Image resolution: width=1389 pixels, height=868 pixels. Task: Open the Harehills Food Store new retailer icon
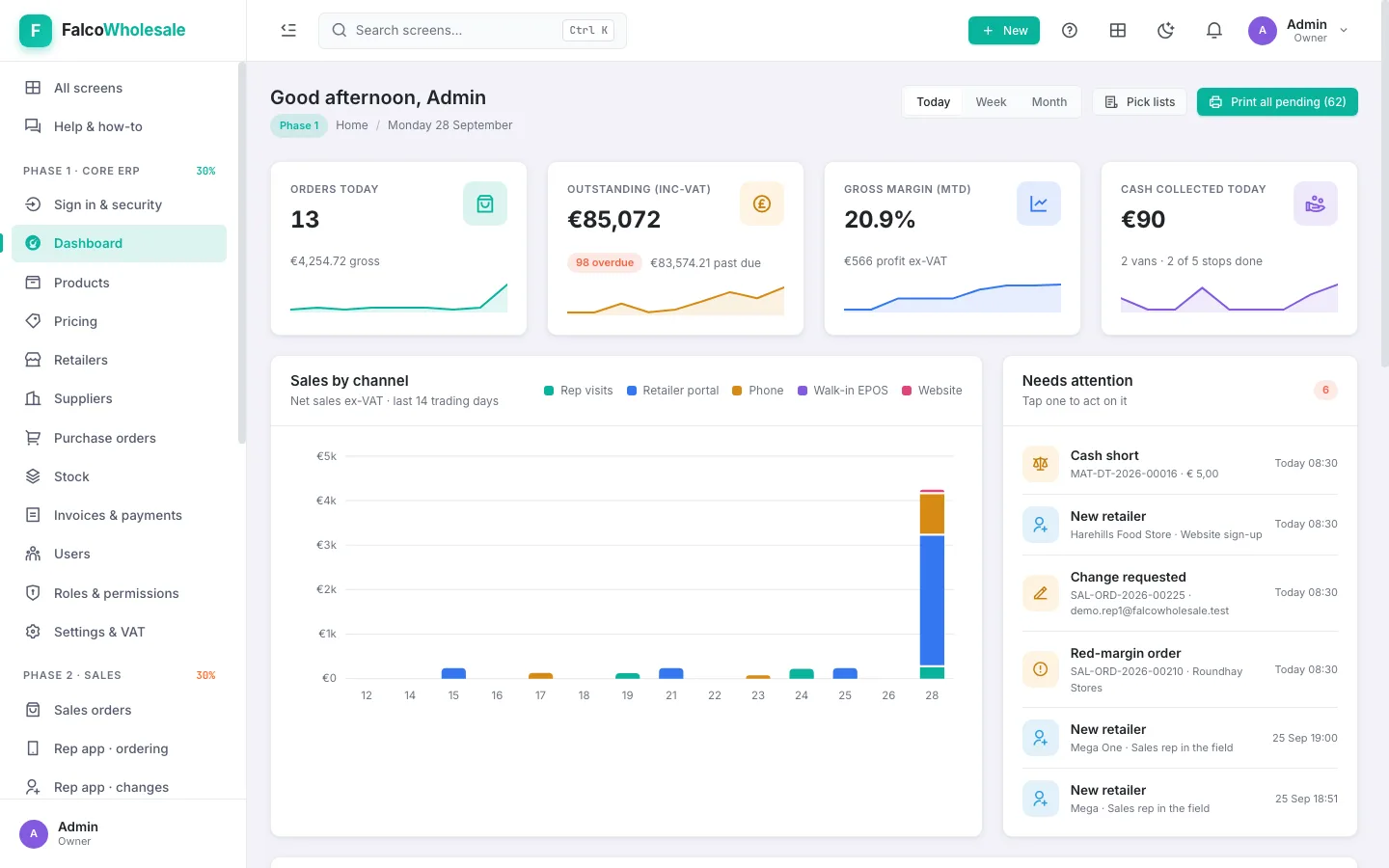click(1041, 525)
